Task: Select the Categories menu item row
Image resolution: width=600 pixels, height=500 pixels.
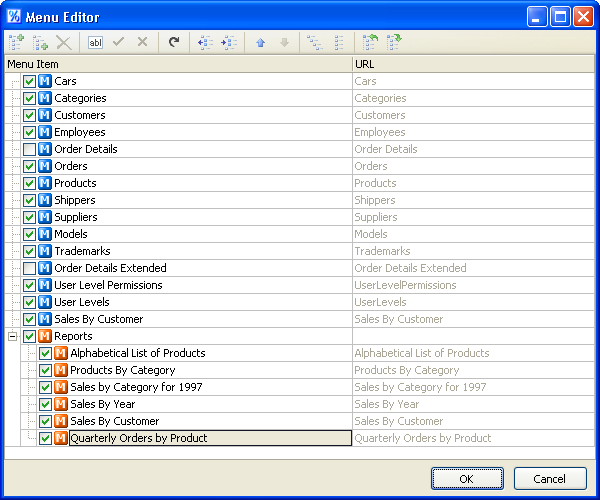Action: tap(80, 98)
